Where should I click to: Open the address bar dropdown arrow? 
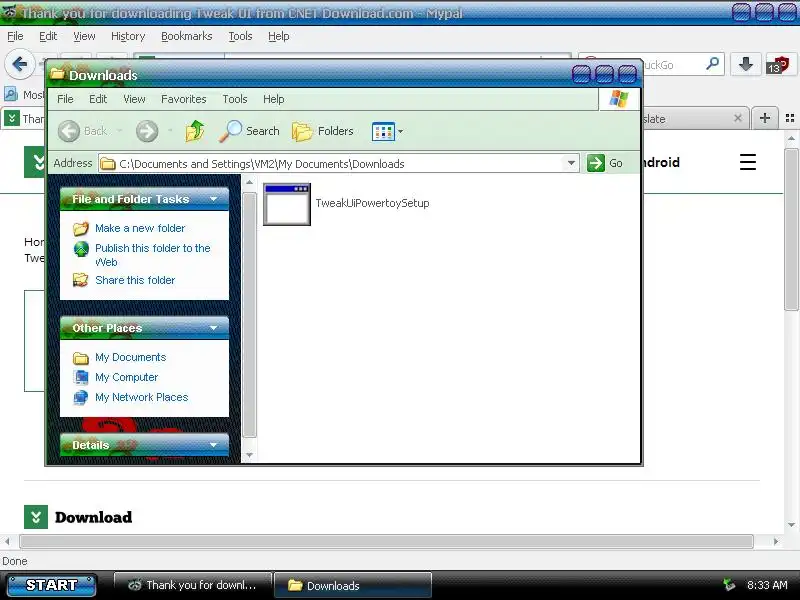click(571, 163)
